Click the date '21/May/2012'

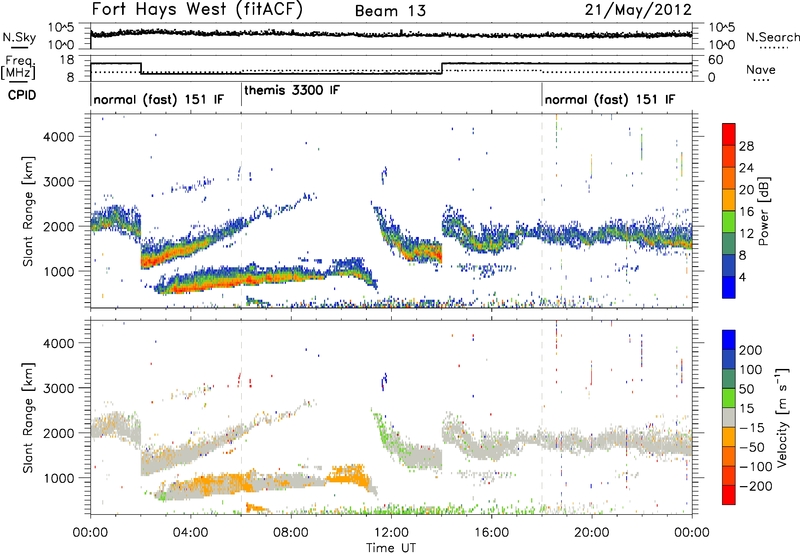click(638, 10)
